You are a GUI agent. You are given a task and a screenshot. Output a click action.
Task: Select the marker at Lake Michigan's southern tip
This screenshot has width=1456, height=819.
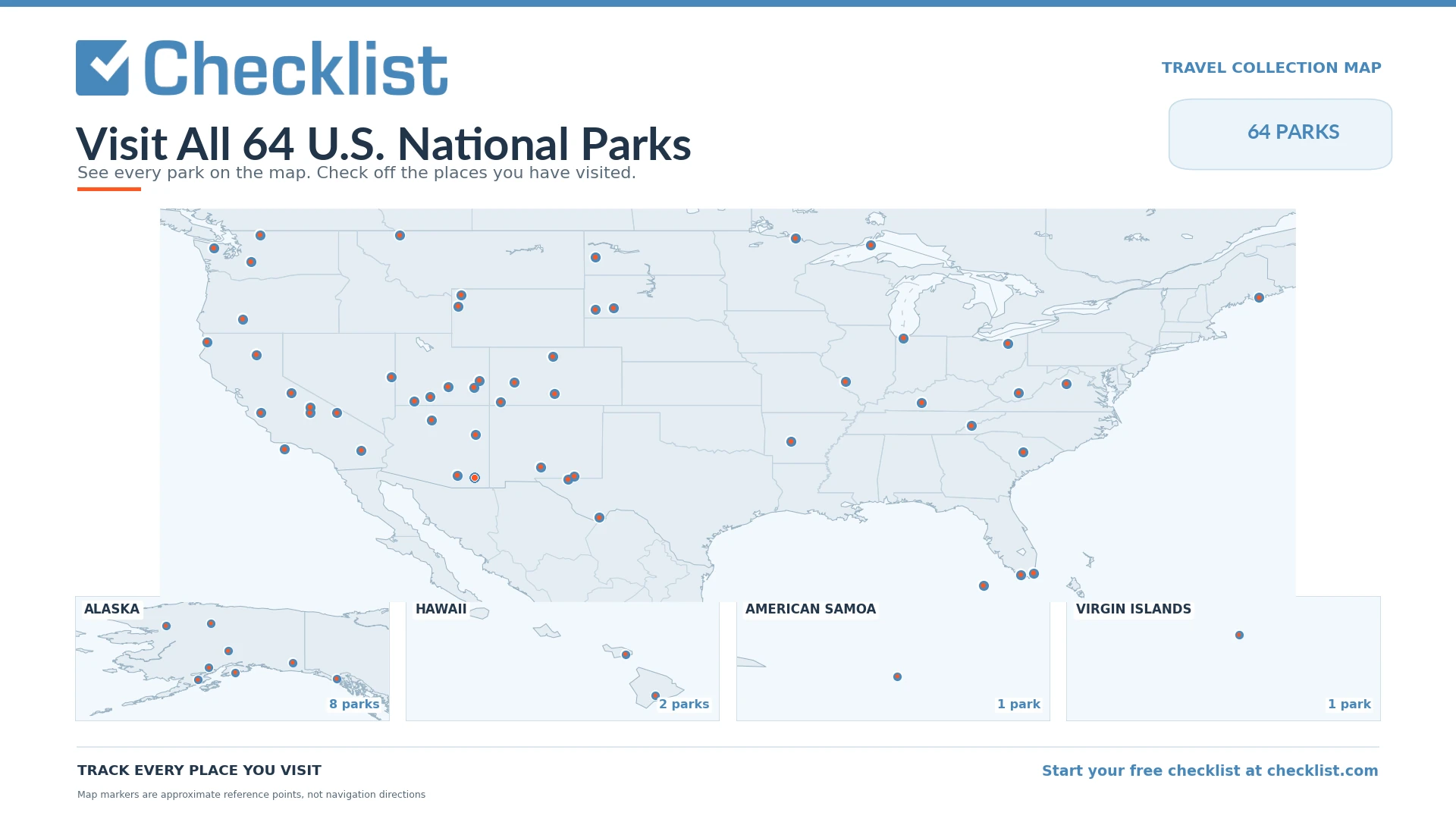pyautogui.click(x=903, y=338)
